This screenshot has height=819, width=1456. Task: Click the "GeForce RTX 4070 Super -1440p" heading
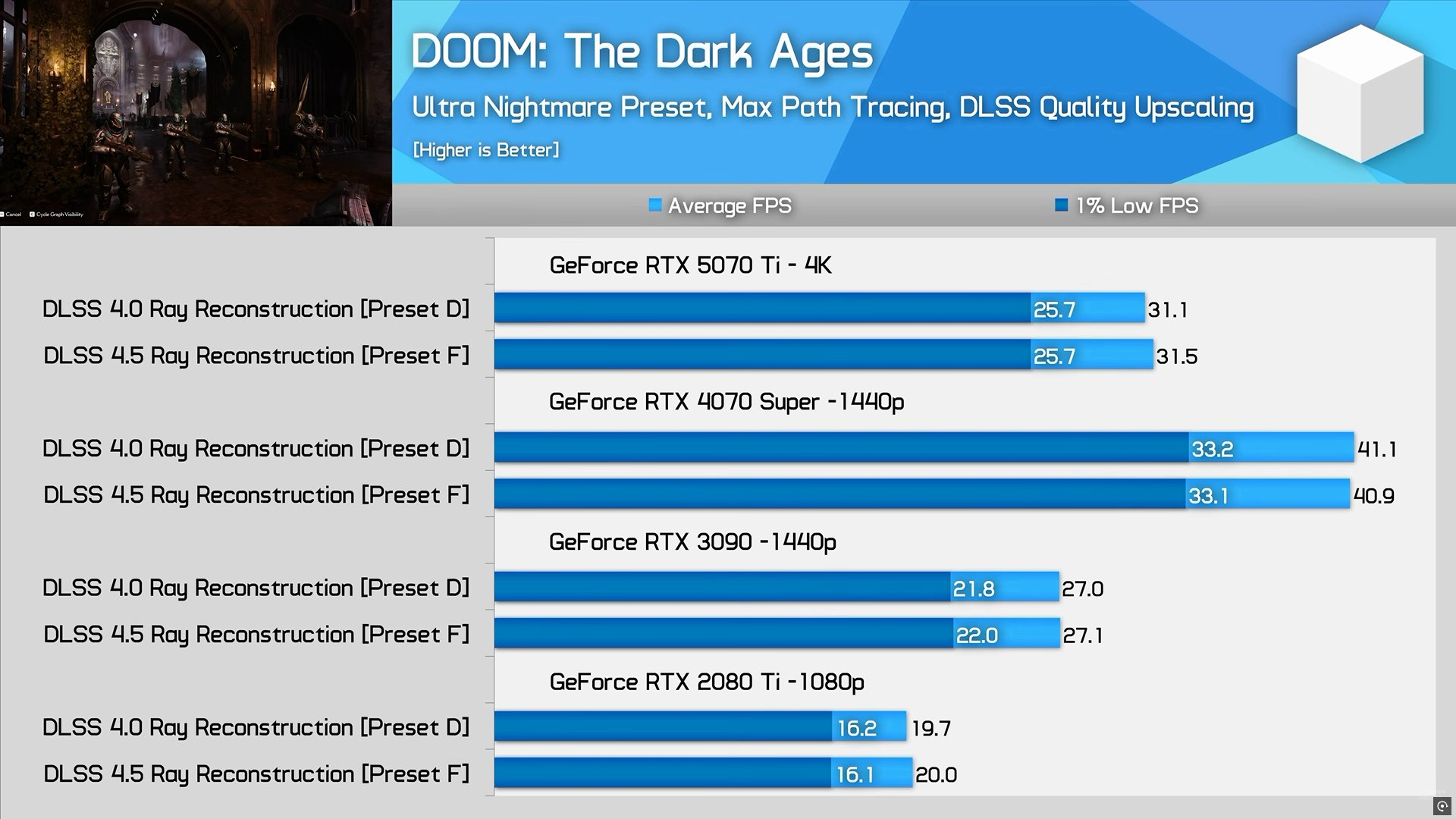point(726,401)
